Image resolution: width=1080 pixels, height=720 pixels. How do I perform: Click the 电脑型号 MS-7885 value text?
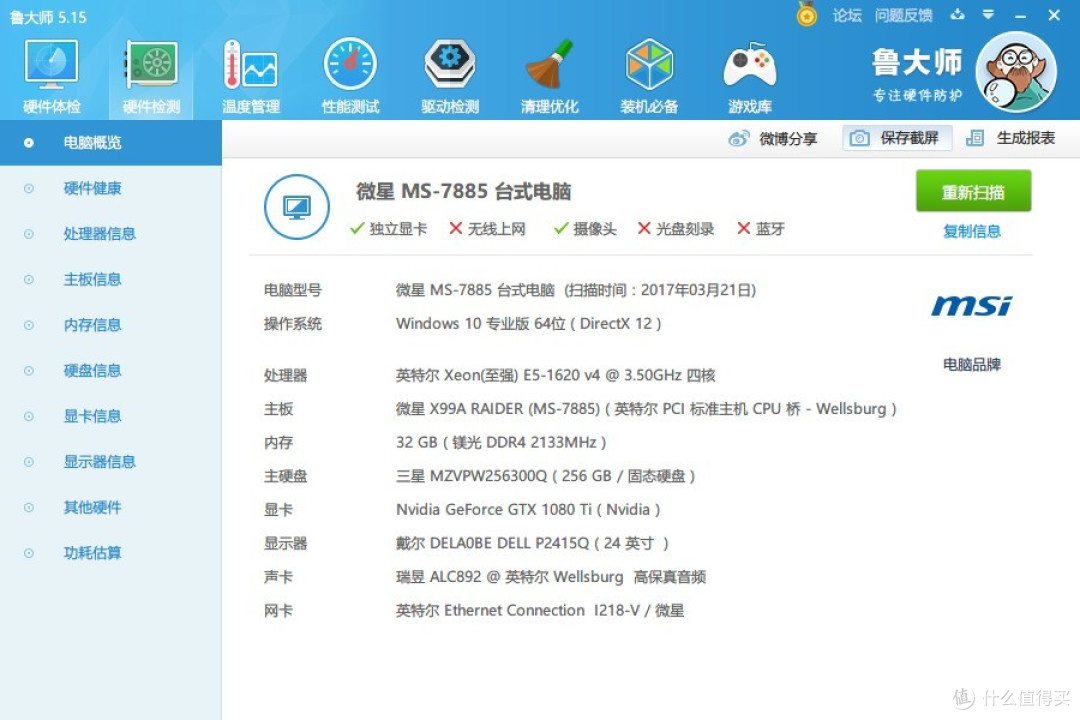tap(576, 290)
